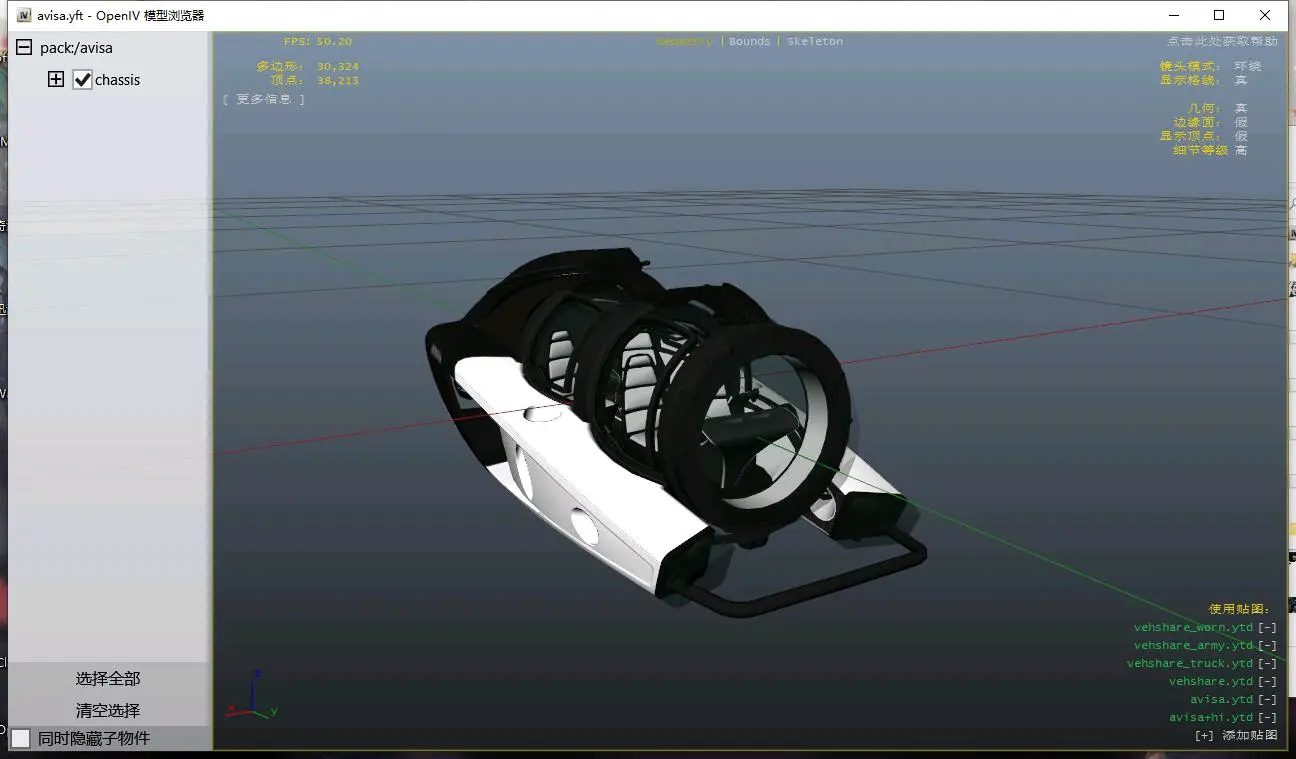Click 点击此处获取帮助 help link
This screenshot has height=759, width=1296.
[1222, 41]
